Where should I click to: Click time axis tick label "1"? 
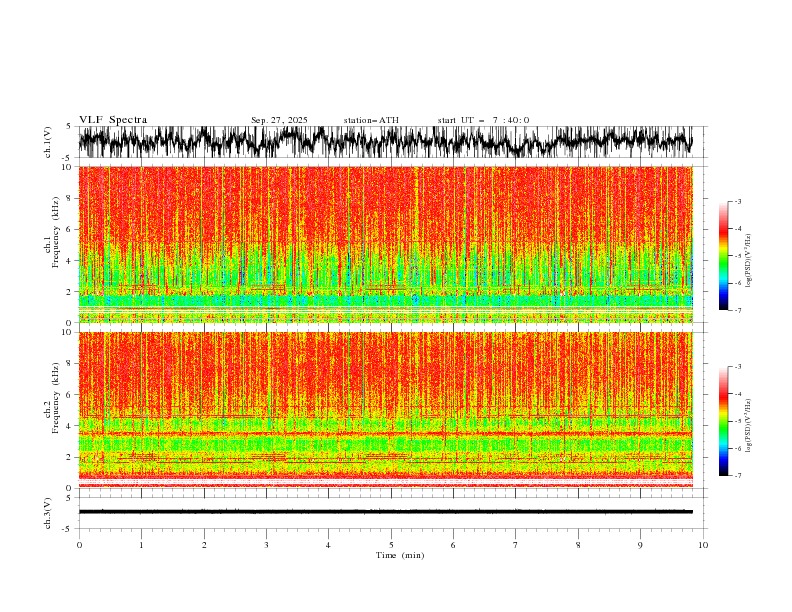[x=141, y=545]
